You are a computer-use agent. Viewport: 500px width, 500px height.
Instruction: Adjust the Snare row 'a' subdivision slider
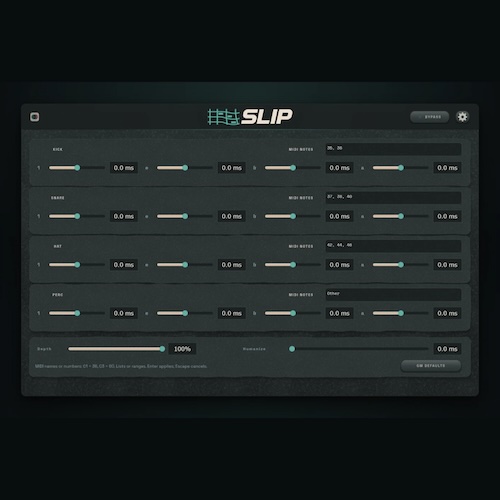(401, 216)
